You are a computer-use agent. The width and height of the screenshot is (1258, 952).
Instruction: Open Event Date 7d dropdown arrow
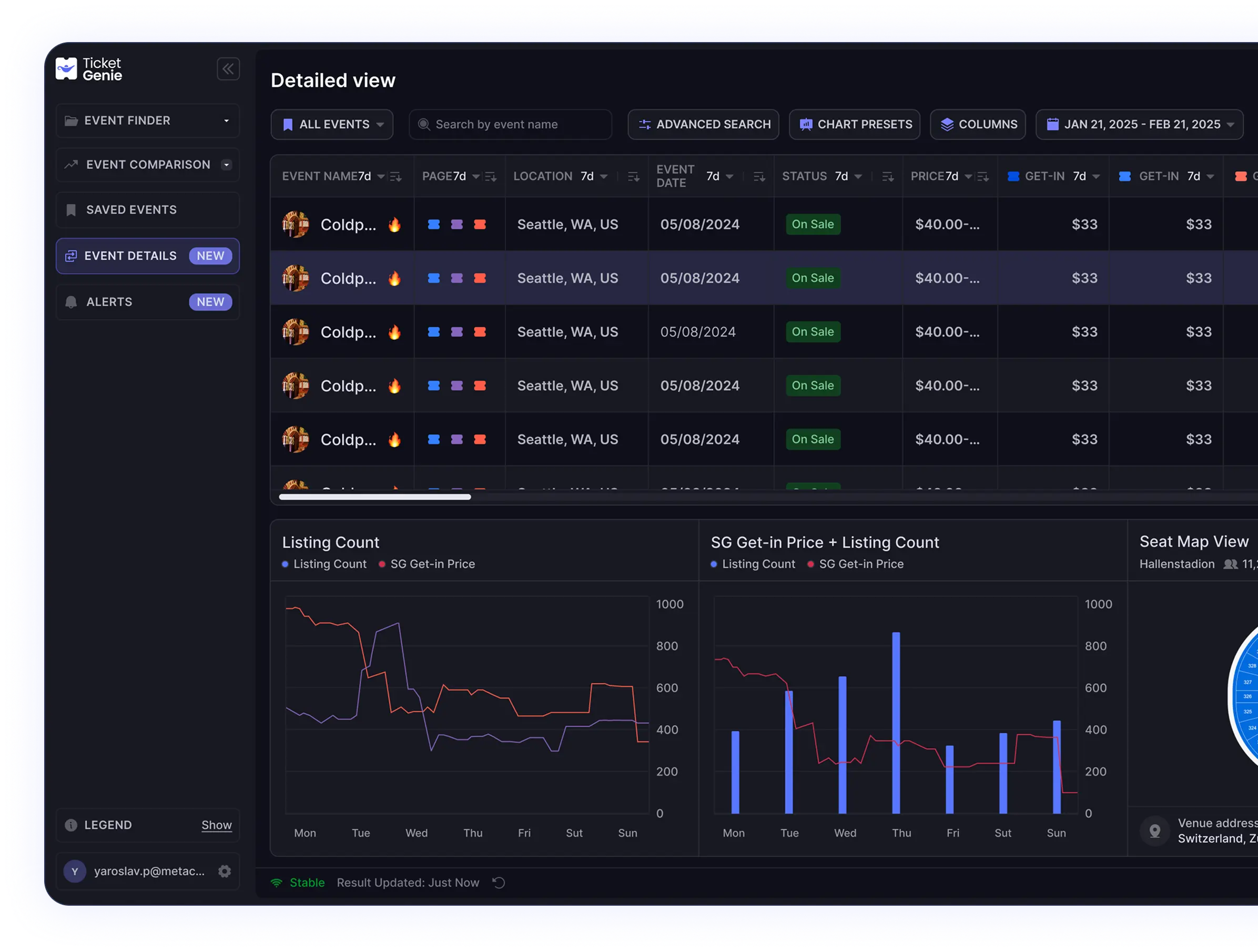pyautogui.click(x=729, y=177)
